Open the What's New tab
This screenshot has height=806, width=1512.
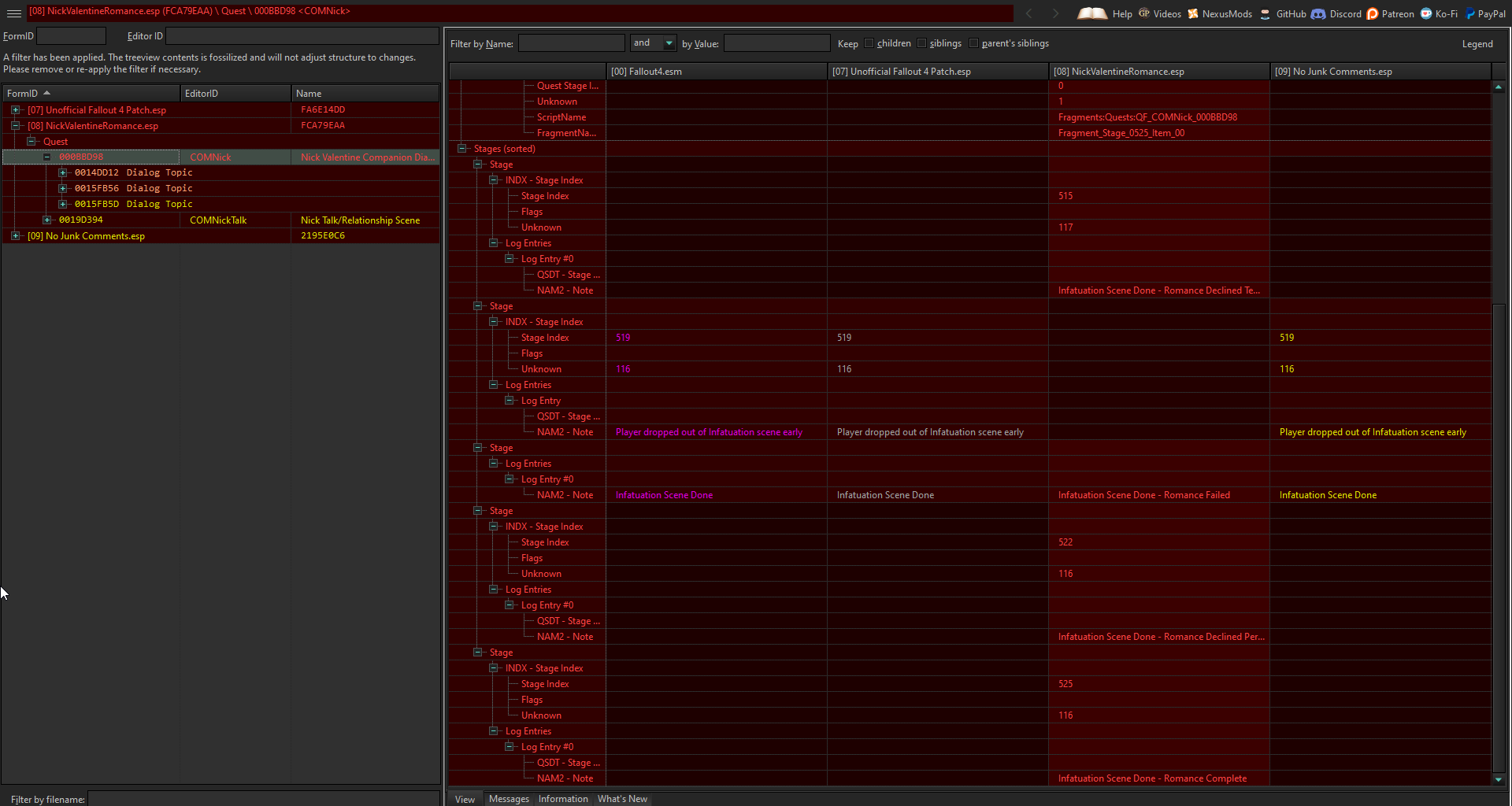[x=622, y=798]
